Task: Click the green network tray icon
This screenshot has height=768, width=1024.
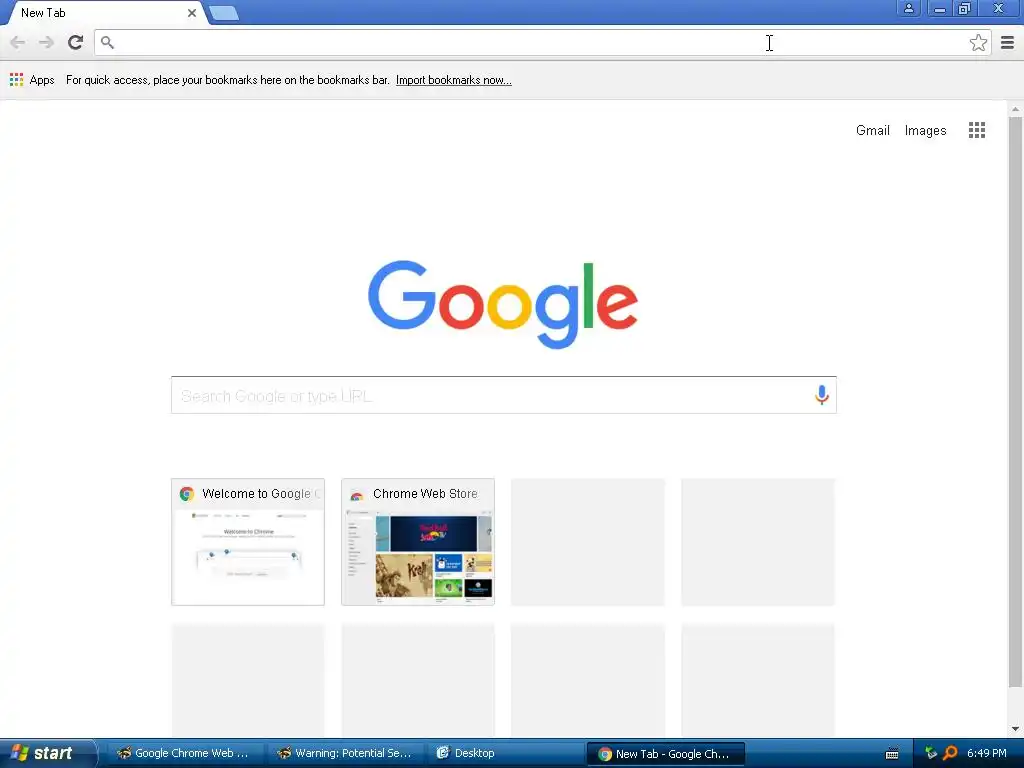Action: 931,753
